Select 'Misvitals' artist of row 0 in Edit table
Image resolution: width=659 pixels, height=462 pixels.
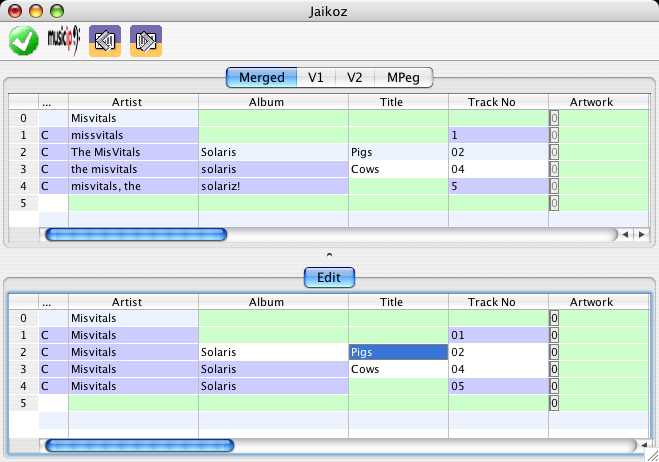click(x=133, y=319)
